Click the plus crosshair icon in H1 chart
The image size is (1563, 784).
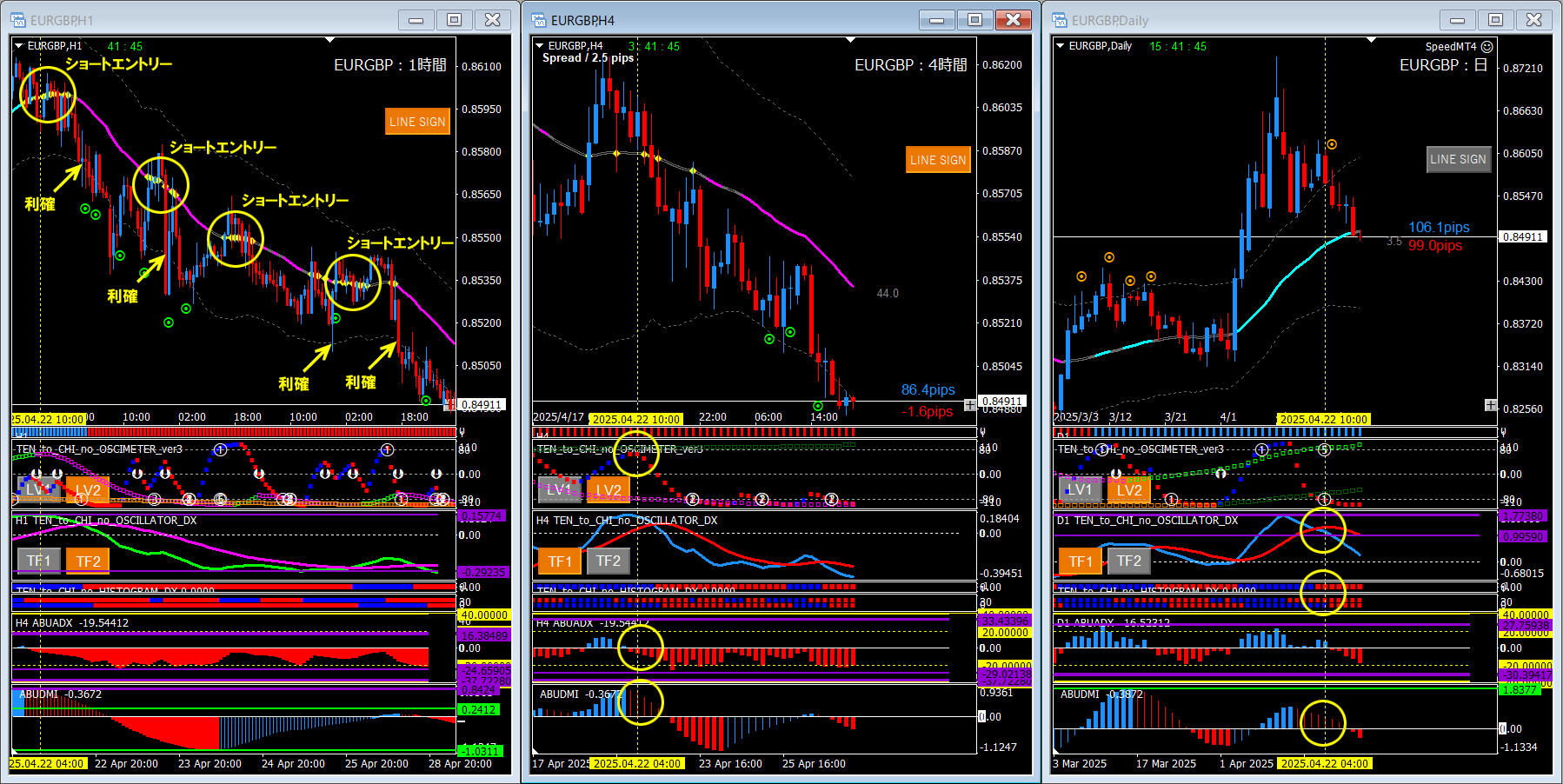[449, 405]
